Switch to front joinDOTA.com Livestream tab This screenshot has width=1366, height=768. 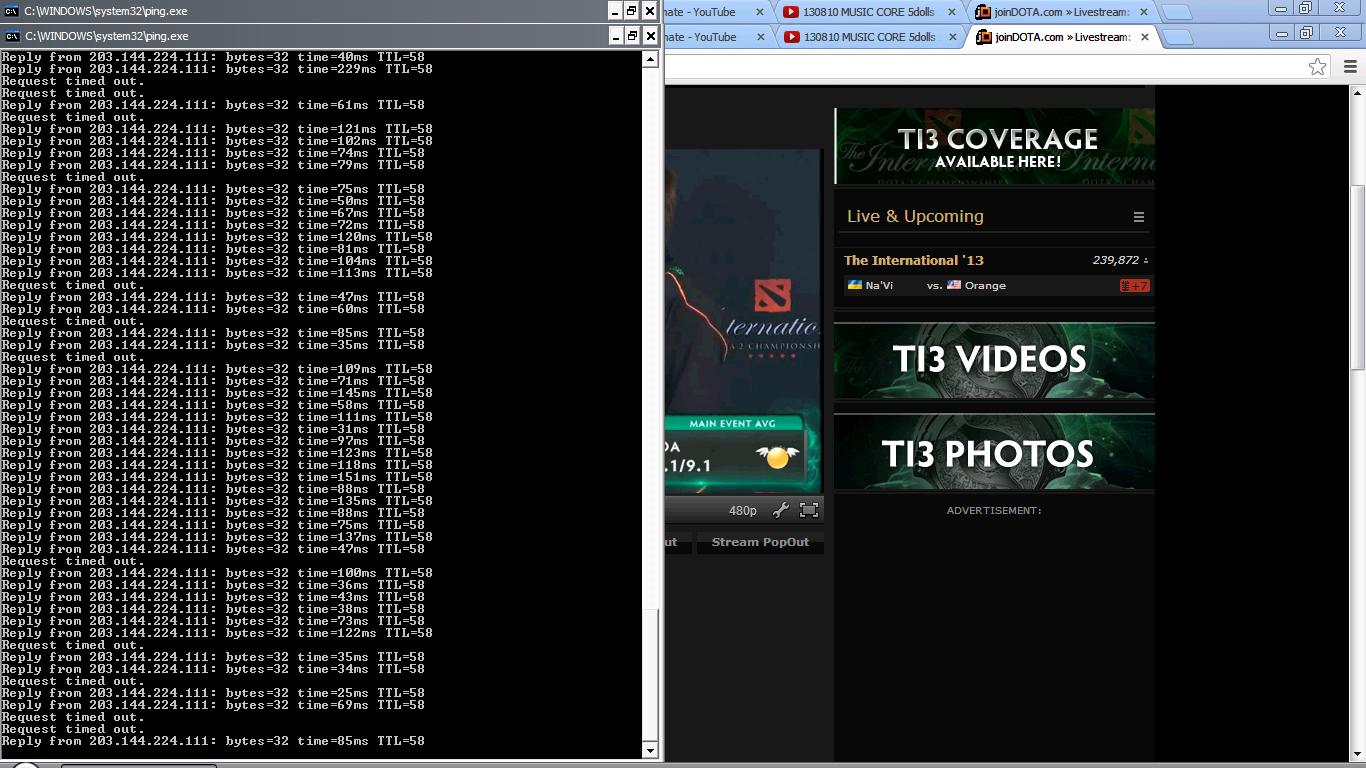[x=1061, y=37]
